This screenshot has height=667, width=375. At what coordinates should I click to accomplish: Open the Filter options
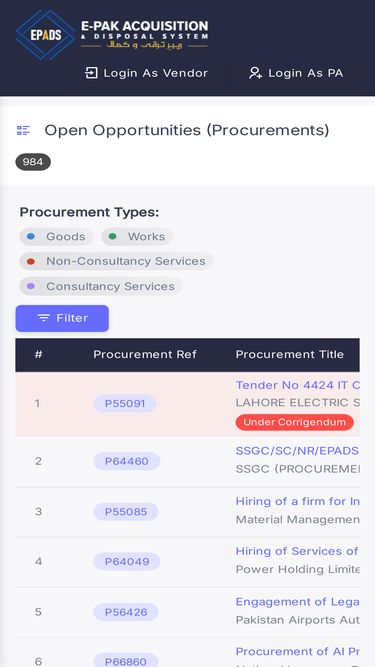62,318
